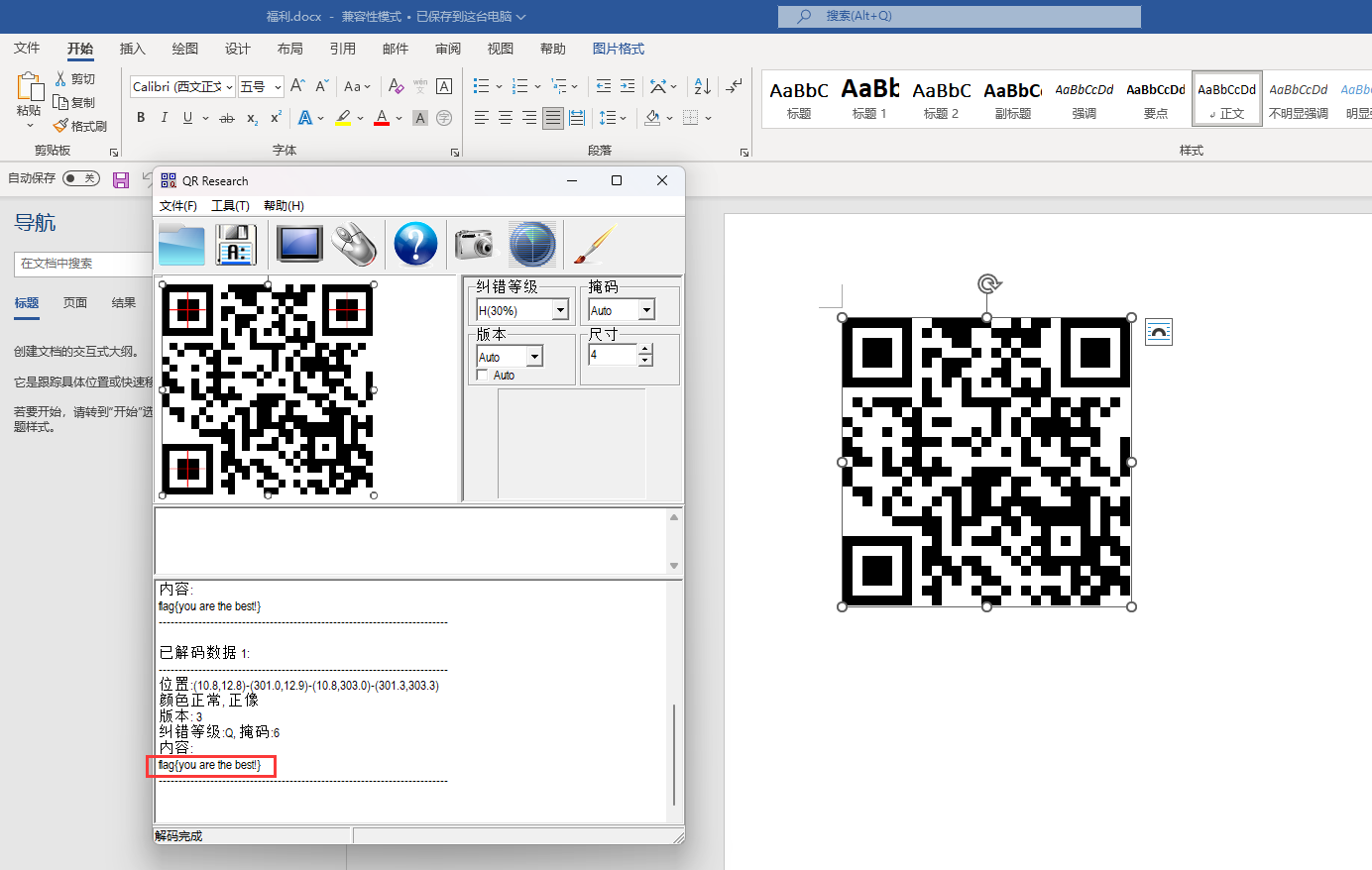Switch to 审阅 ribbon tab
Viewport: 1372px width, 870px height.
[448, 49]
